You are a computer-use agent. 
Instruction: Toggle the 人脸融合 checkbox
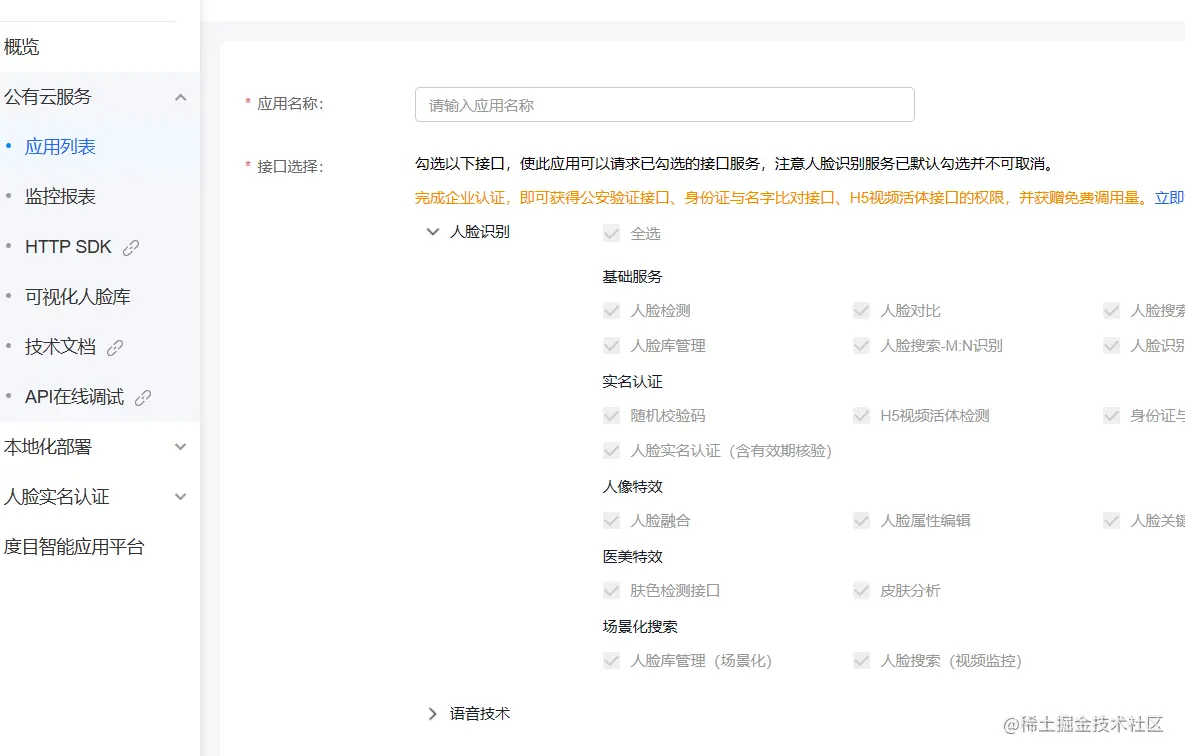(611, 521)
